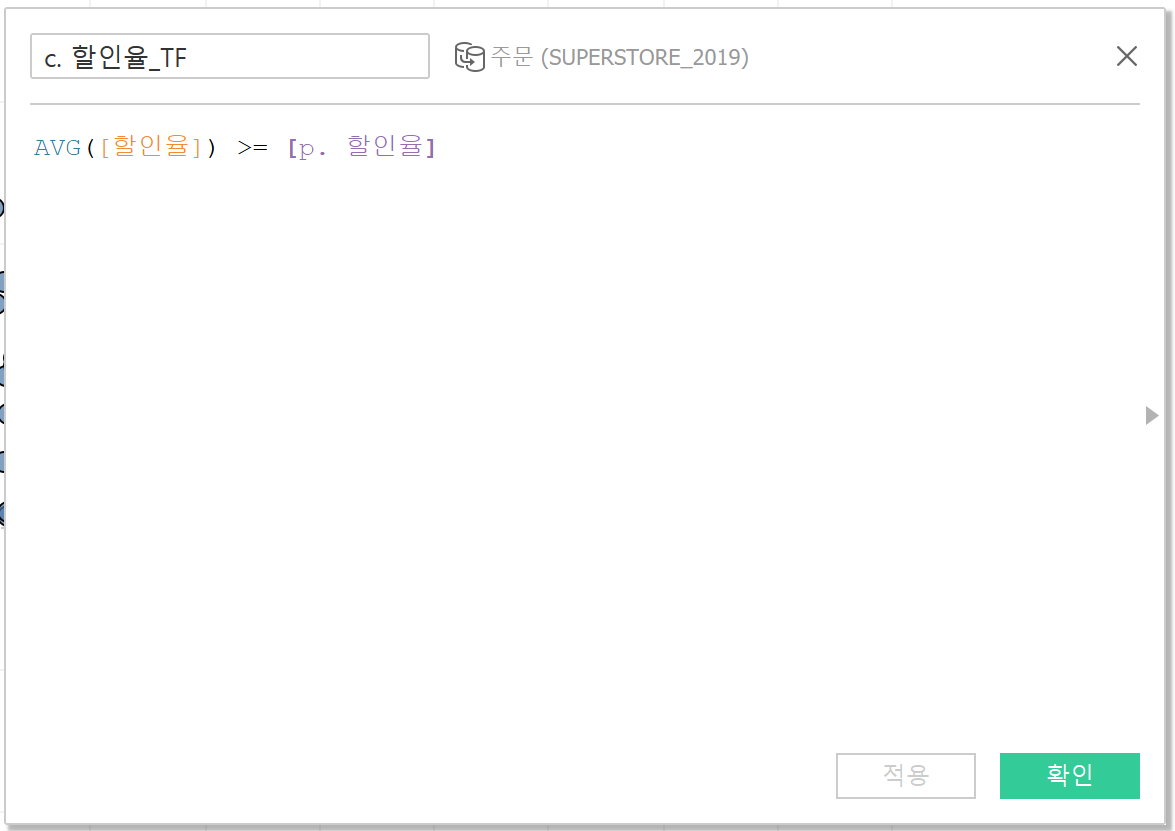This screenshot has width=1175, height=831.
Task: Click the AVG function in the formula
Action: click(x=58, y=148)
